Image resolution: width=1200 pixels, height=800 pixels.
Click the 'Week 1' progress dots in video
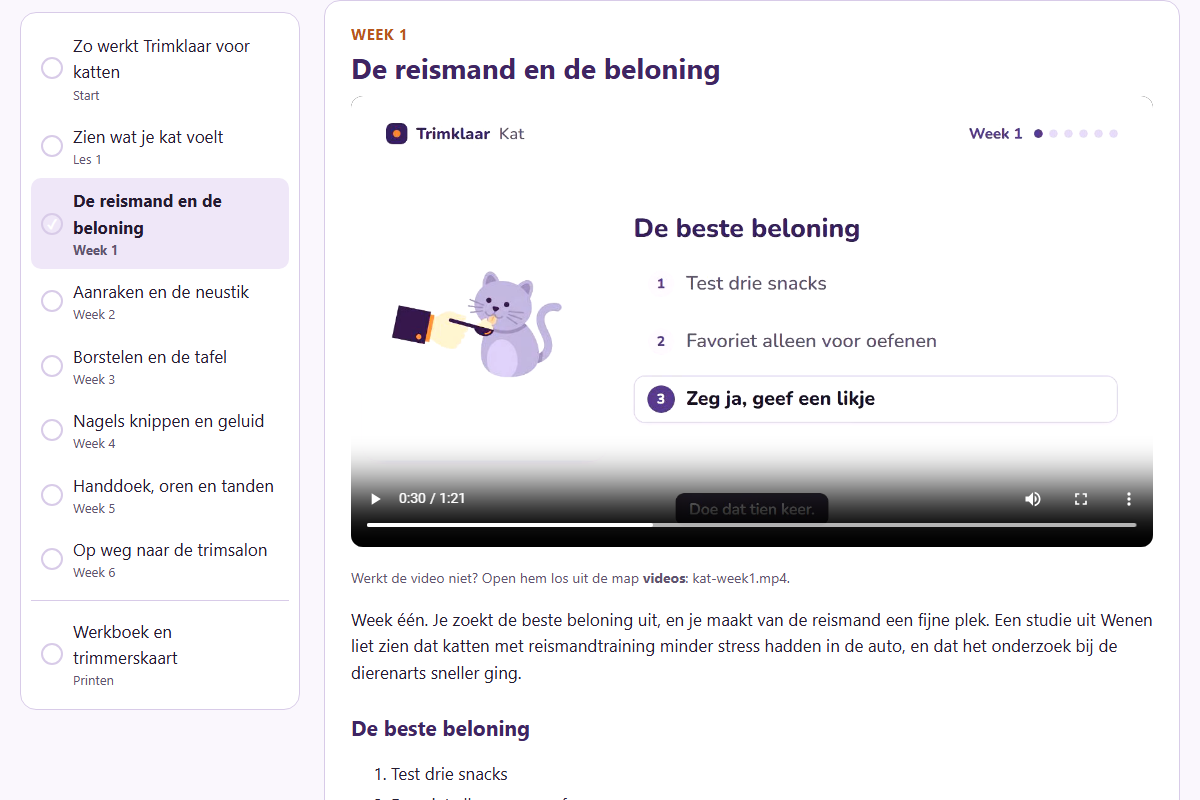[x=1076, y=133]
